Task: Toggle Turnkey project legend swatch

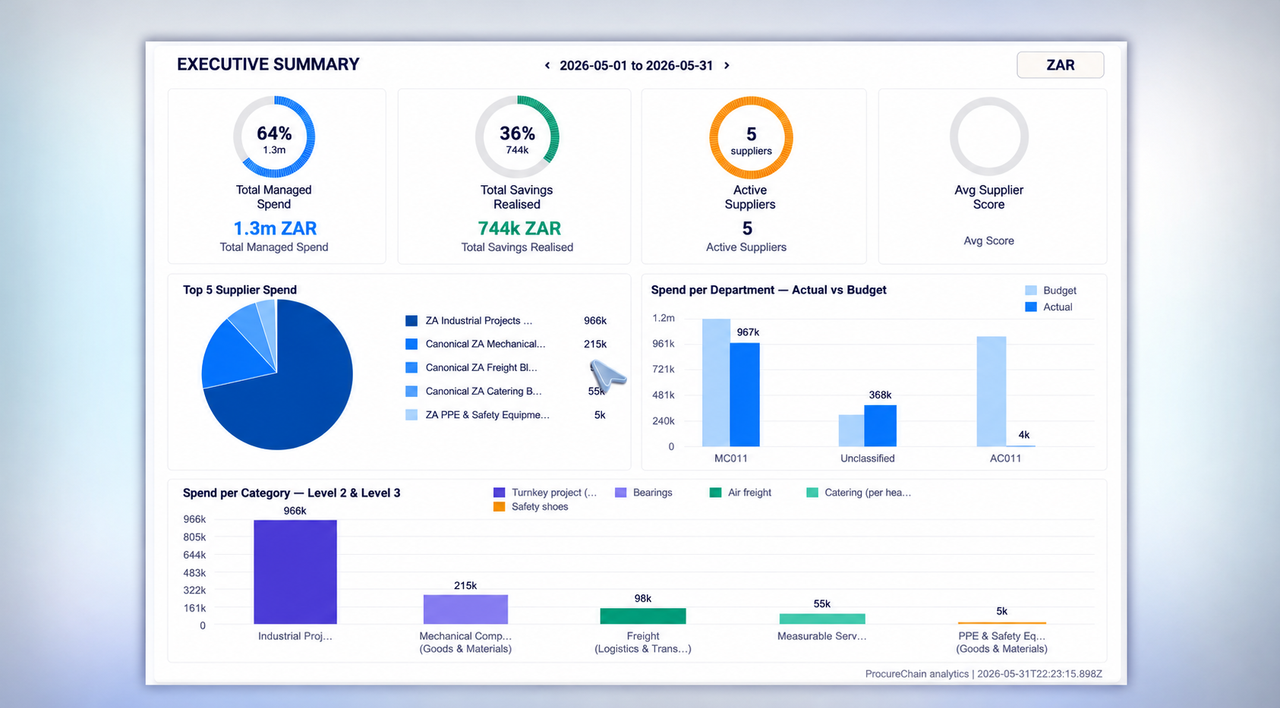Action: (x=499, y=492)
